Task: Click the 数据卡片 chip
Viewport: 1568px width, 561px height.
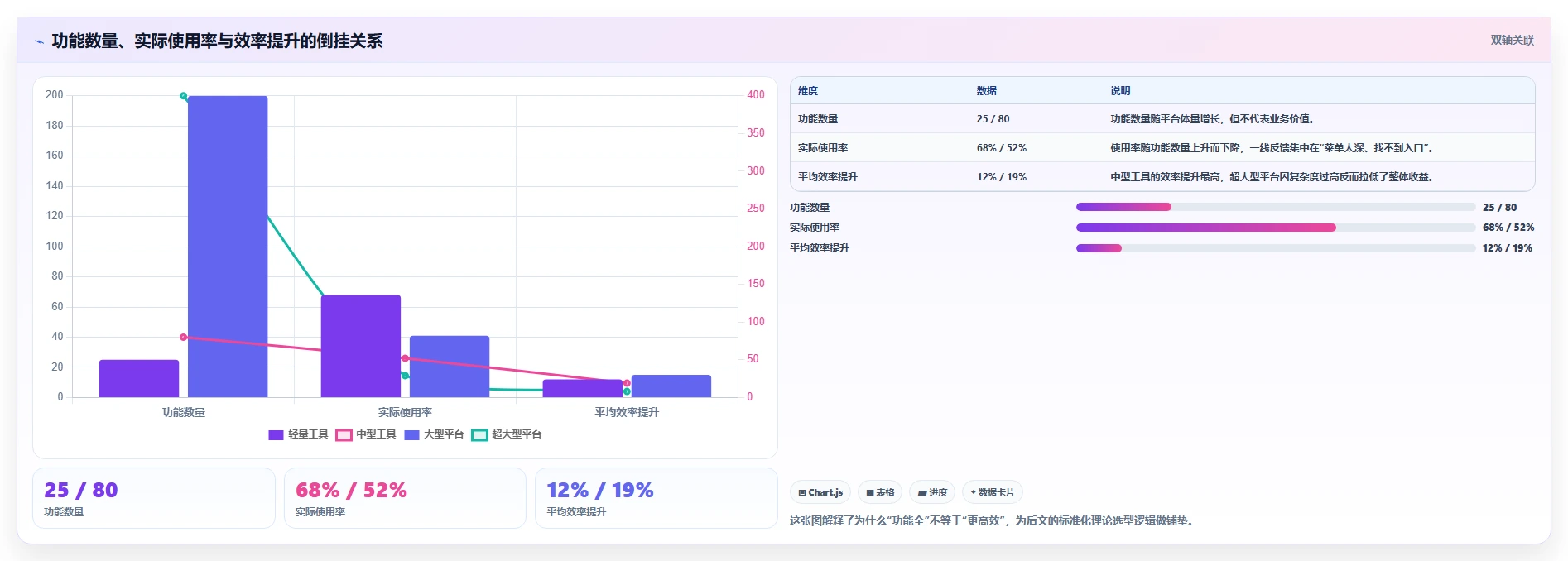Action: [x=993, y=492]
